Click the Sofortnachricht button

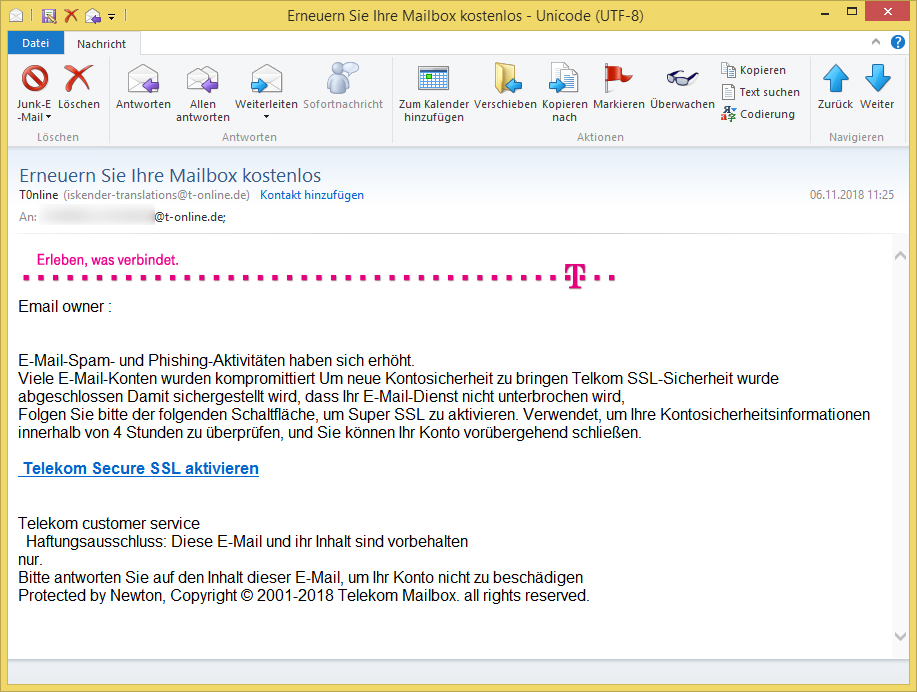[x=343, y=87]
